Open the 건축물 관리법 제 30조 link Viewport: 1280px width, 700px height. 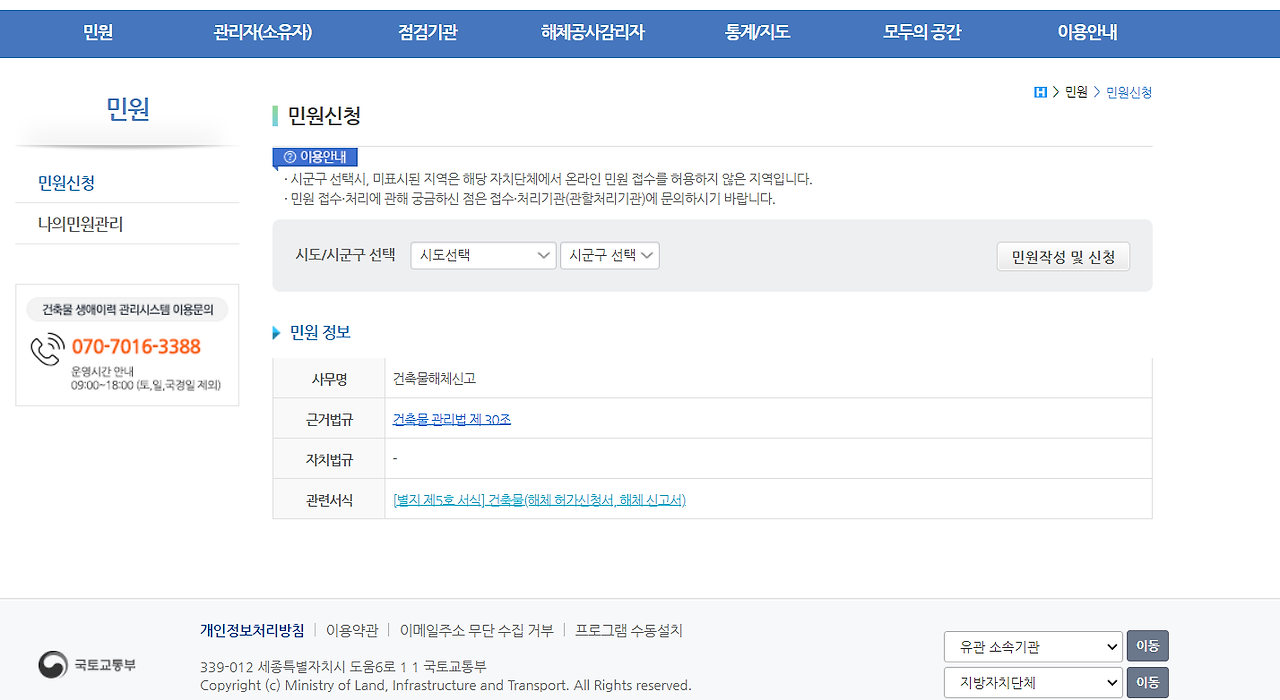click(451, 418)
